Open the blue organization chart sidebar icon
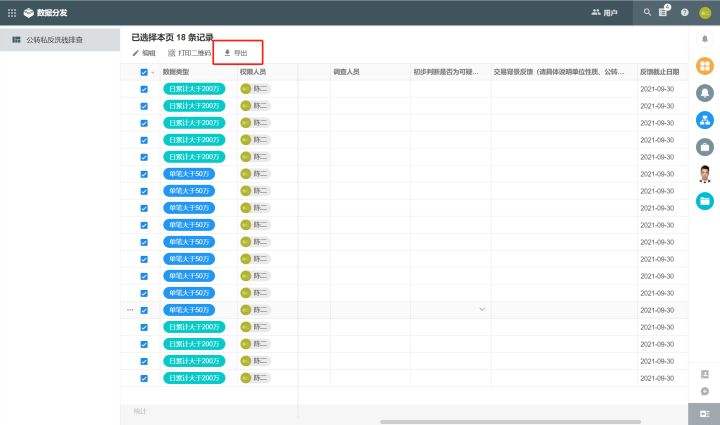 point(705,120)
